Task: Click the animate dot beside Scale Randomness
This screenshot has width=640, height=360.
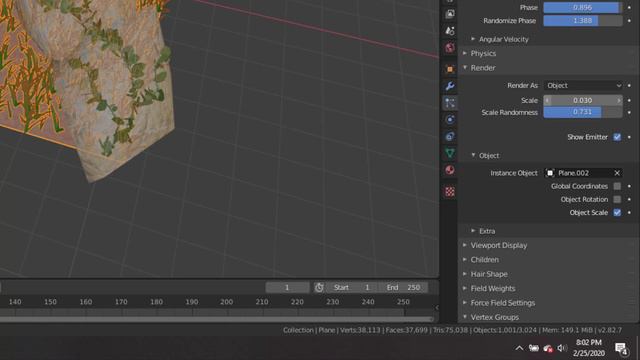Action: 629,112
